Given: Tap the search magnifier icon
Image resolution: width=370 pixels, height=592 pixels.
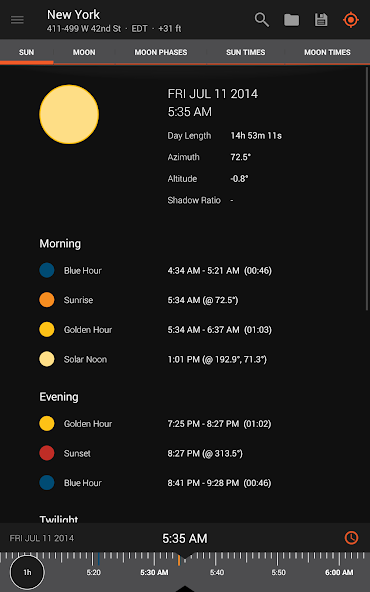Looking at the screenshot, I should pos(262,20).
